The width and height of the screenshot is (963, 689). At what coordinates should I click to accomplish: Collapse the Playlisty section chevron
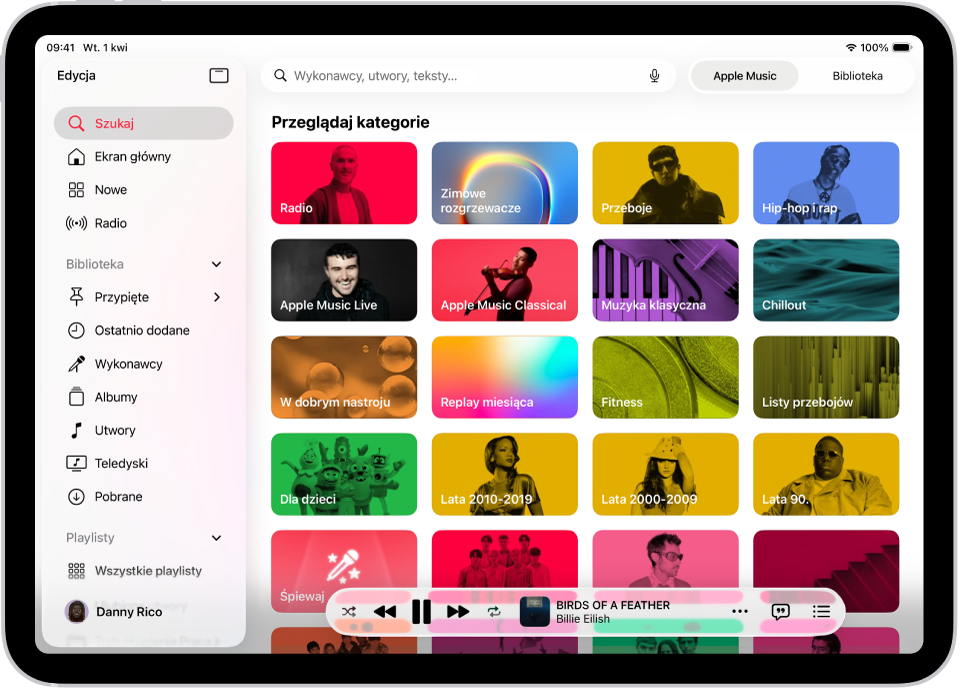coord(216,538)
